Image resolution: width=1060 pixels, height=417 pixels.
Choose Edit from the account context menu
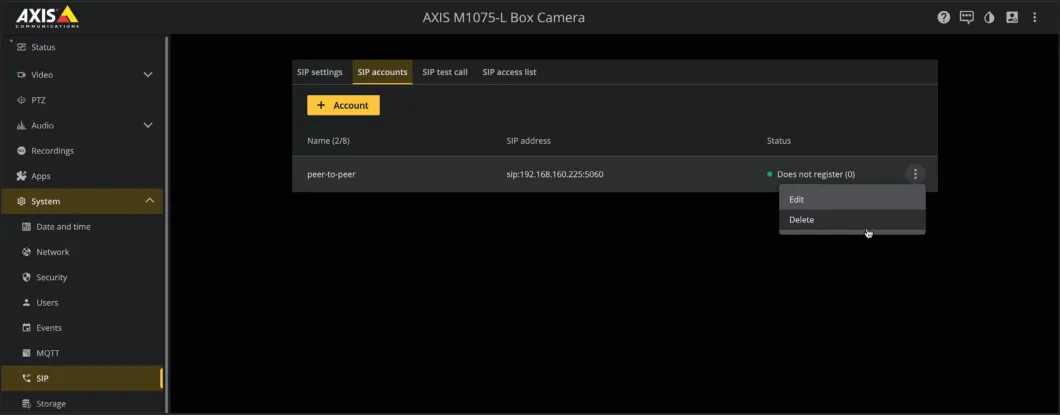(x=852, y=200)
